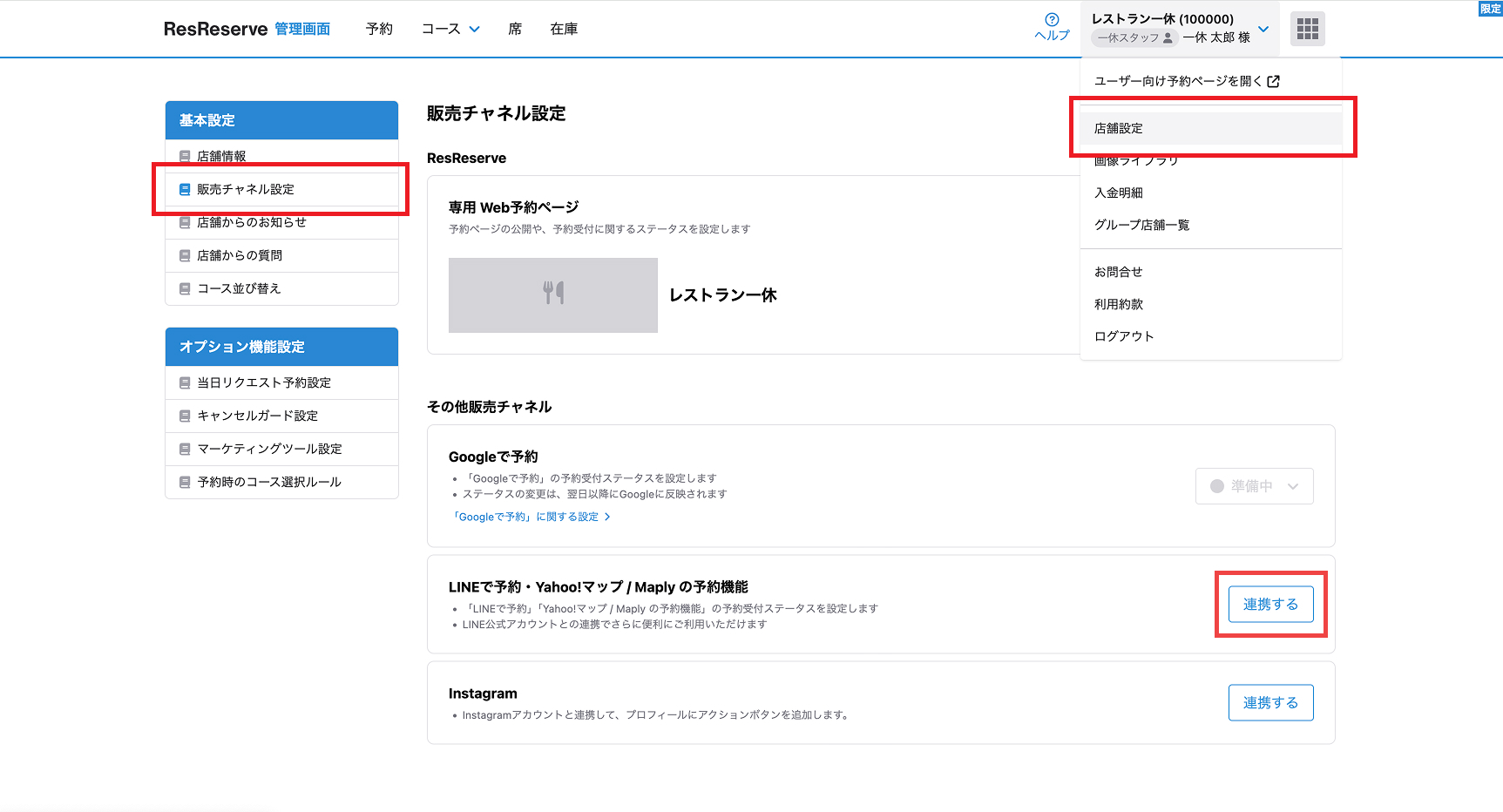Select お問合せ in the account menu

1211,272
